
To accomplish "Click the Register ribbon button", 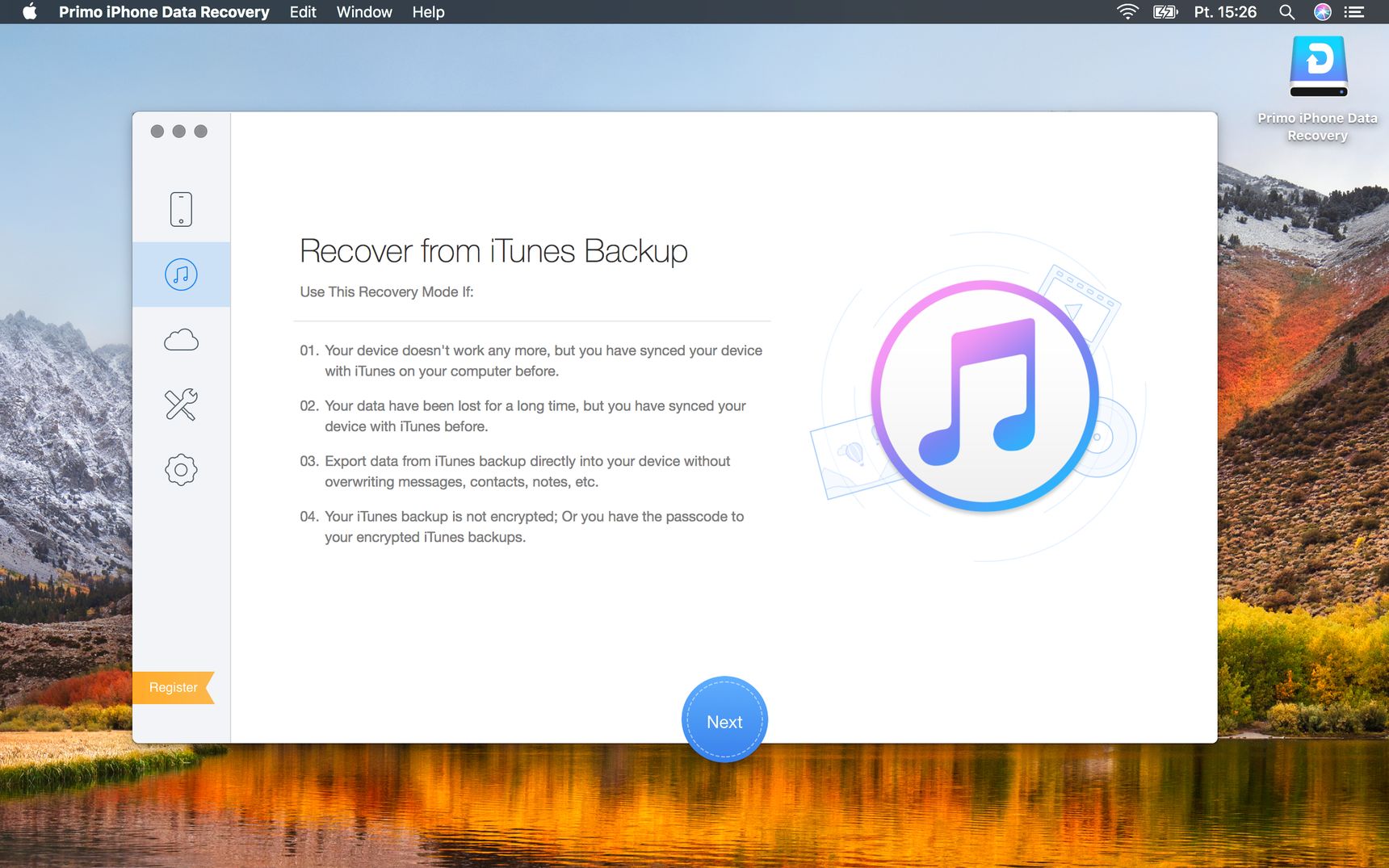I will tap(174, 687).
